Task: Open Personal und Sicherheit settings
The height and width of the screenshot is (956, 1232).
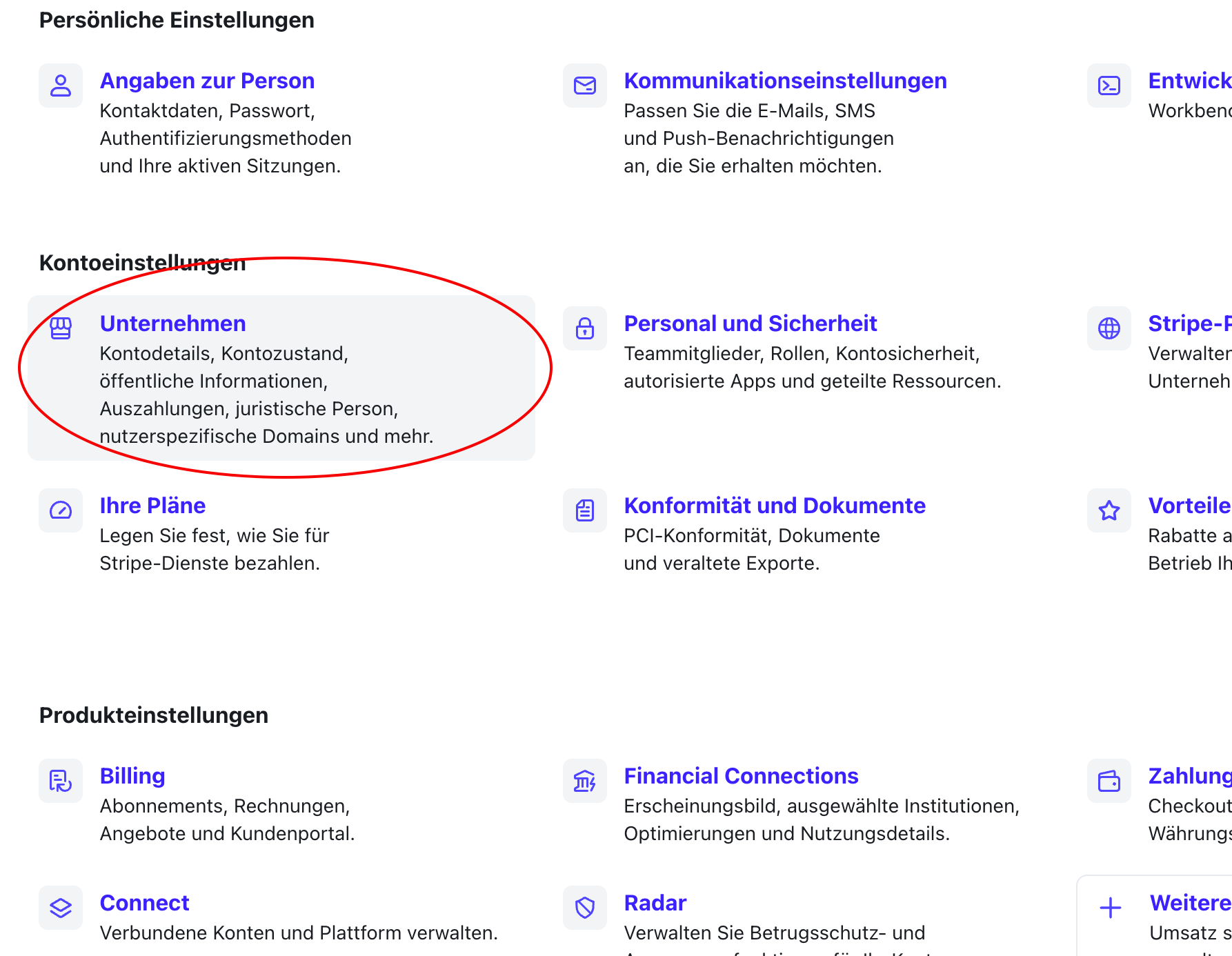Action: 750,323
